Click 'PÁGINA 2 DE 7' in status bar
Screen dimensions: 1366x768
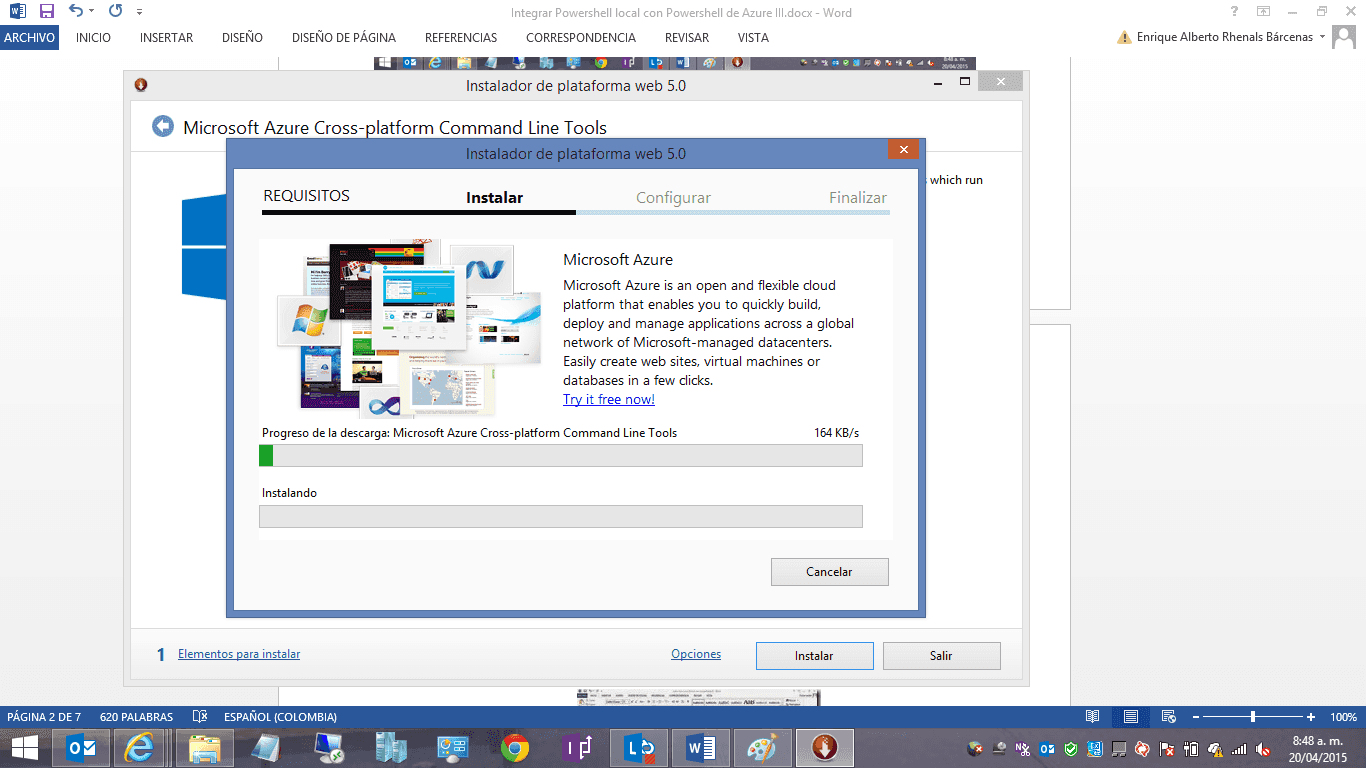point(45,717)
